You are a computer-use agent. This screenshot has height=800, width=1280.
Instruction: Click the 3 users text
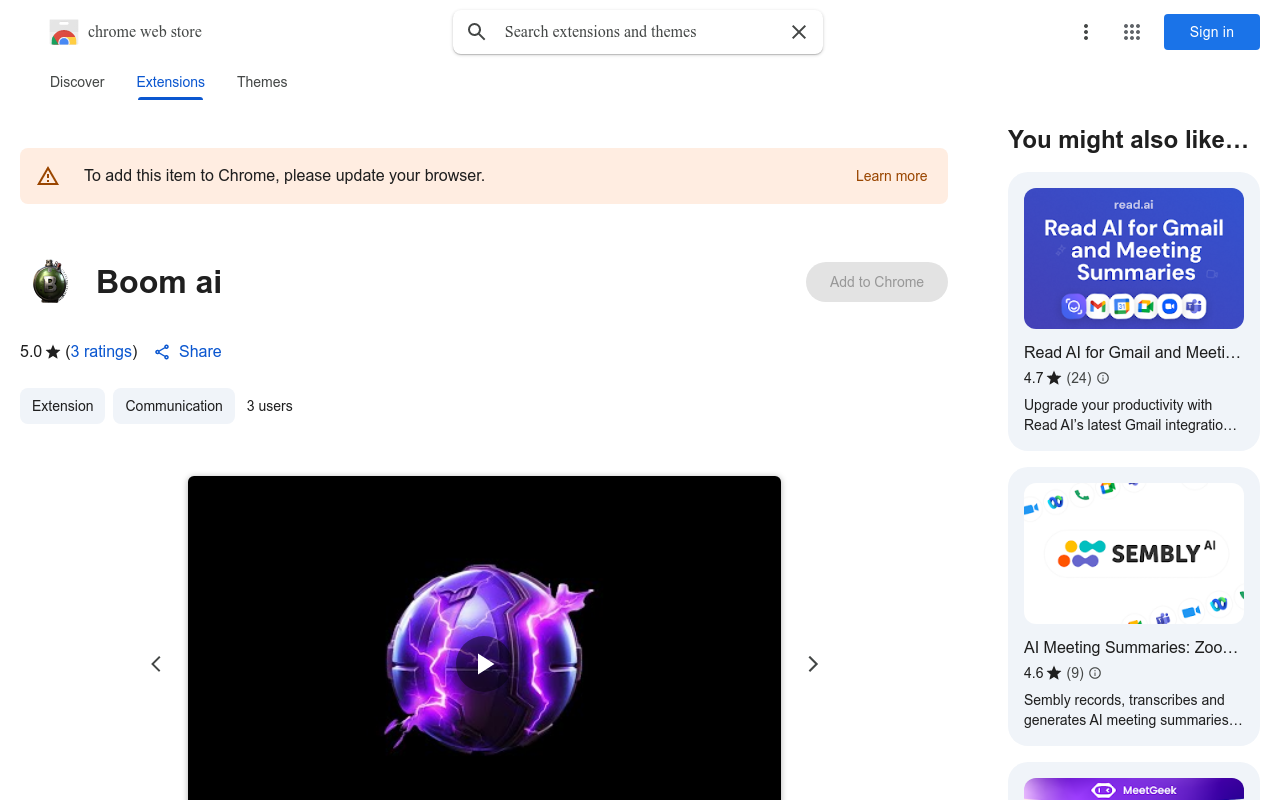pos(270,406)
